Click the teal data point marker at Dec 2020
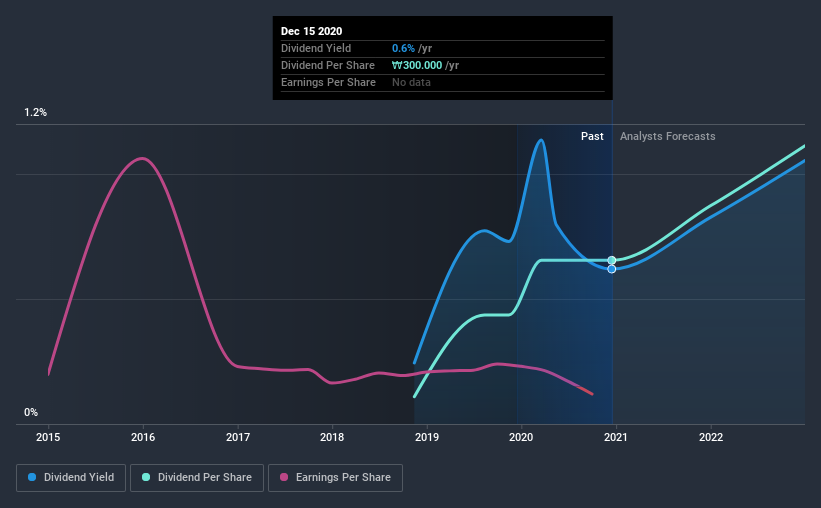Image resolution: width=821 pixels, height=508 pixels. 612,260
